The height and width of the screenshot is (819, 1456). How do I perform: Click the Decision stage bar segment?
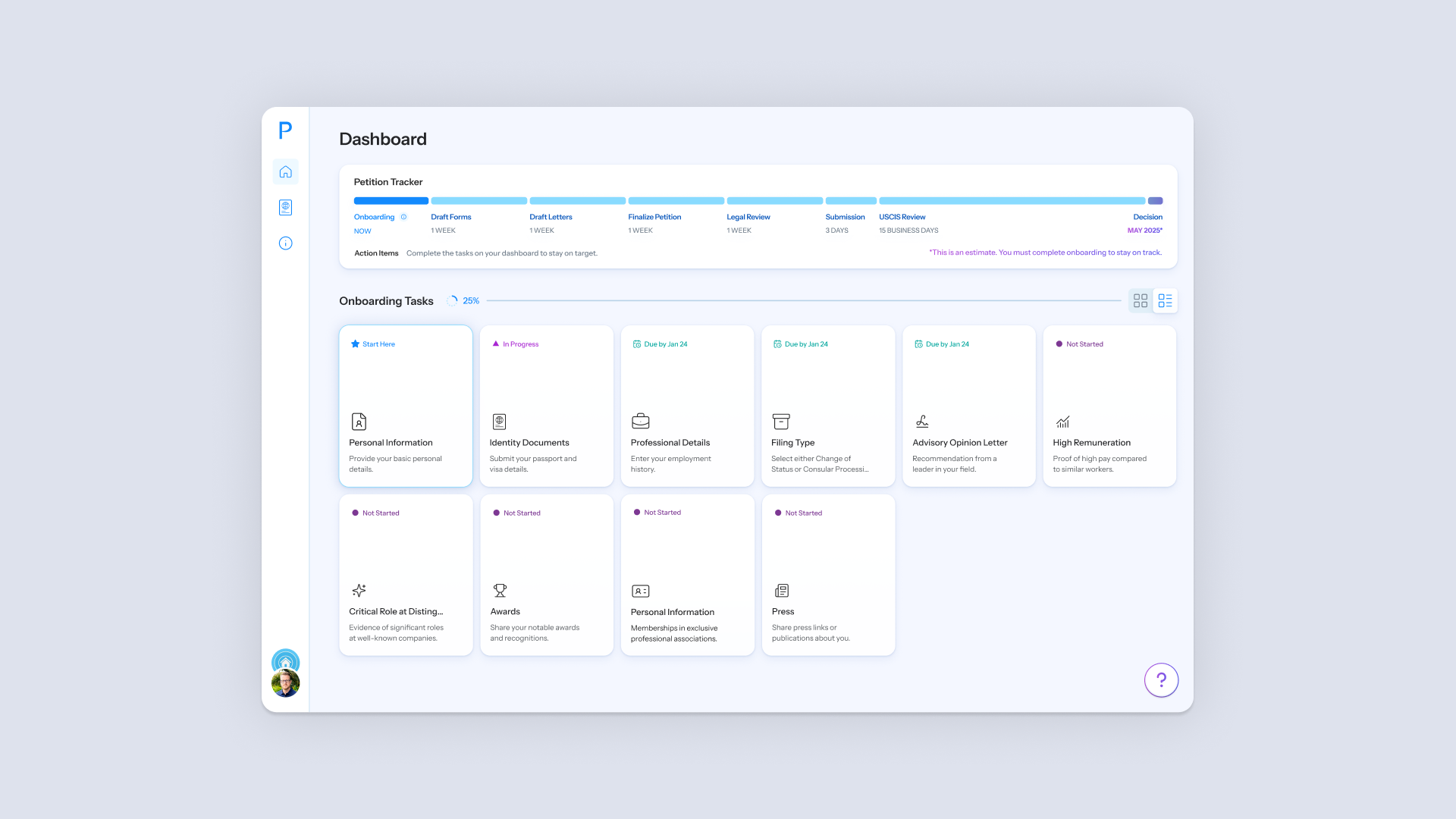pos(1155,201)
